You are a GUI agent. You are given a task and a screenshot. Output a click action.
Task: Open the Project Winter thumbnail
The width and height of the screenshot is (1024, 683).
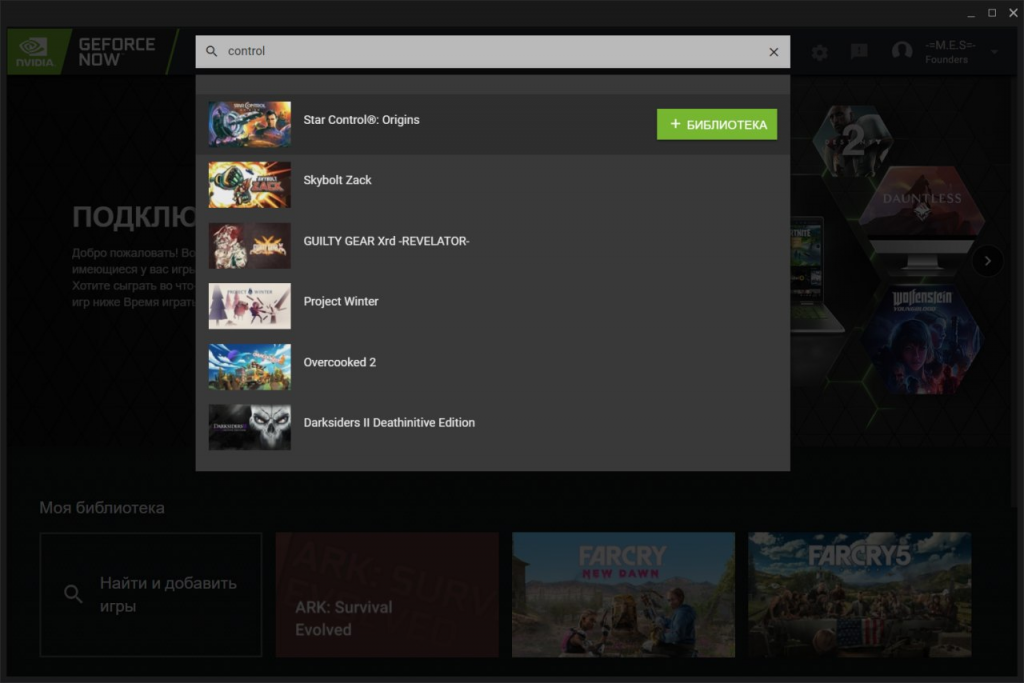pyautogui.click(x=249, y=306)
